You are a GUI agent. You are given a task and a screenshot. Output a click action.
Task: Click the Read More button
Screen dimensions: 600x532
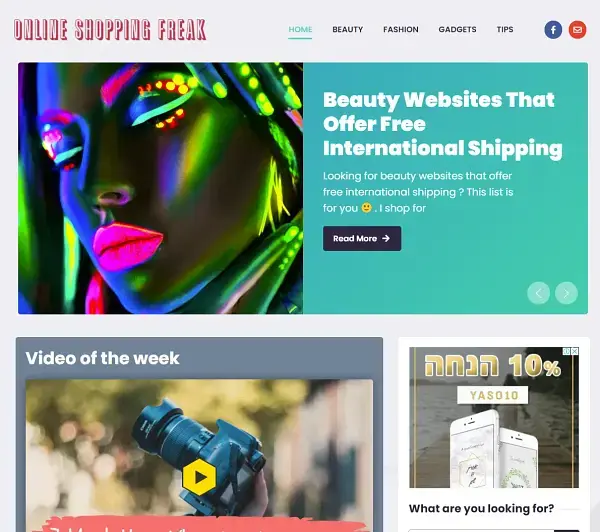point(362,238)
